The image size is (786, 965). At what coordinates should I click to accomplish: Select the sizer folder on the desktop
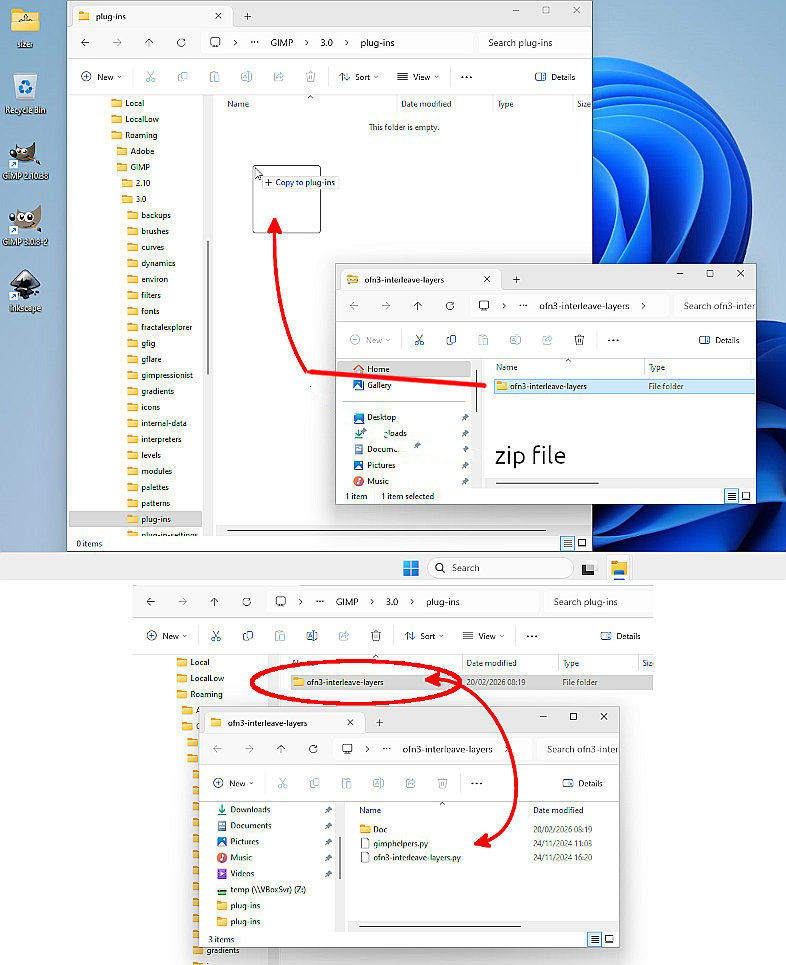click(x=25, y=28)
